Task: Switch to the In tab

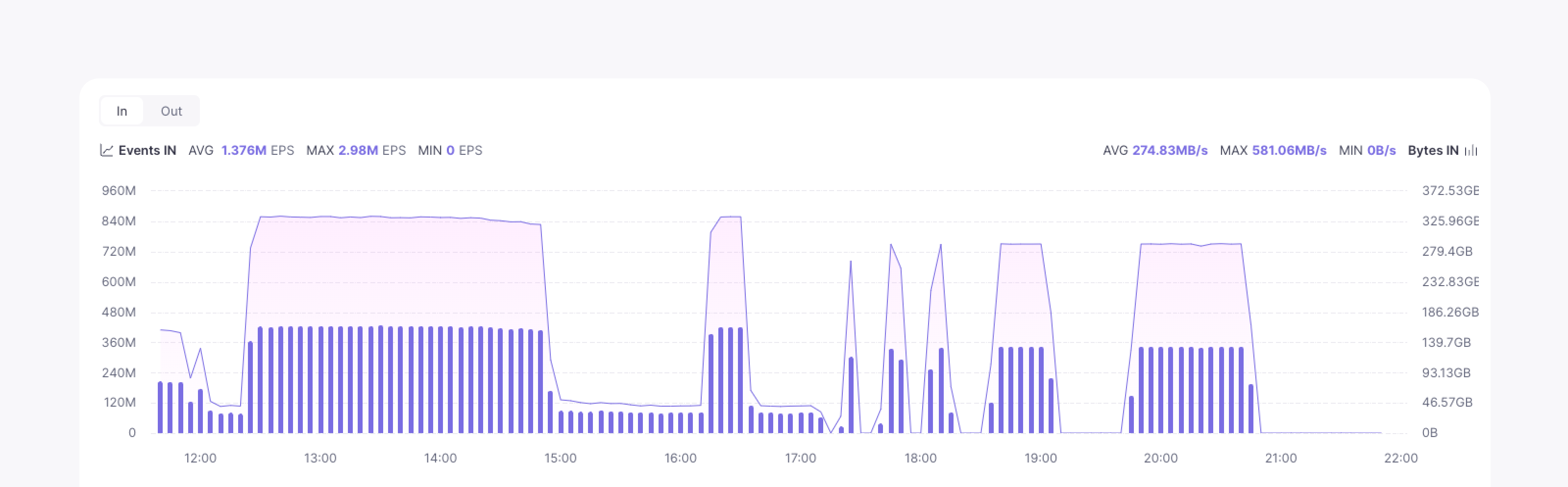Action: (122, 111)
